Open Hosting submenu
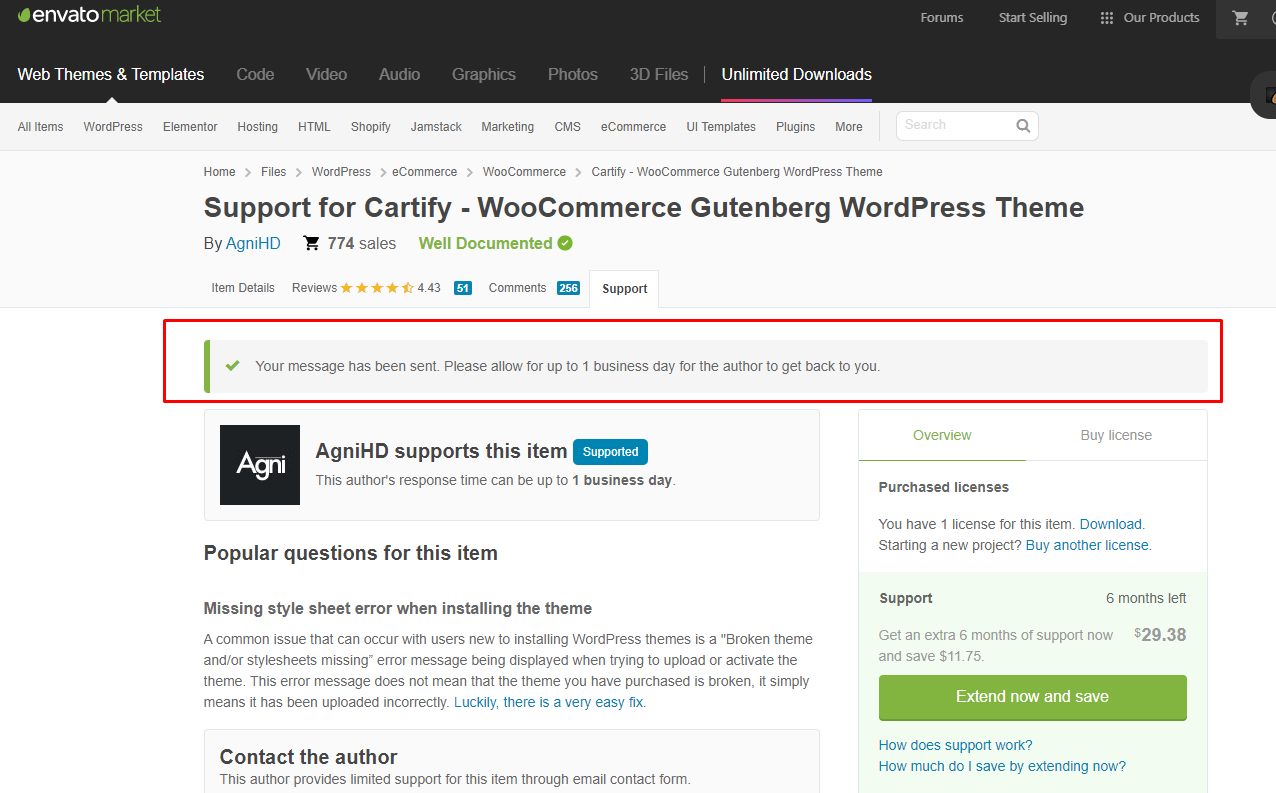This screenshot has height=793, width=1276. pyautogui.click(x=258, y=127)
